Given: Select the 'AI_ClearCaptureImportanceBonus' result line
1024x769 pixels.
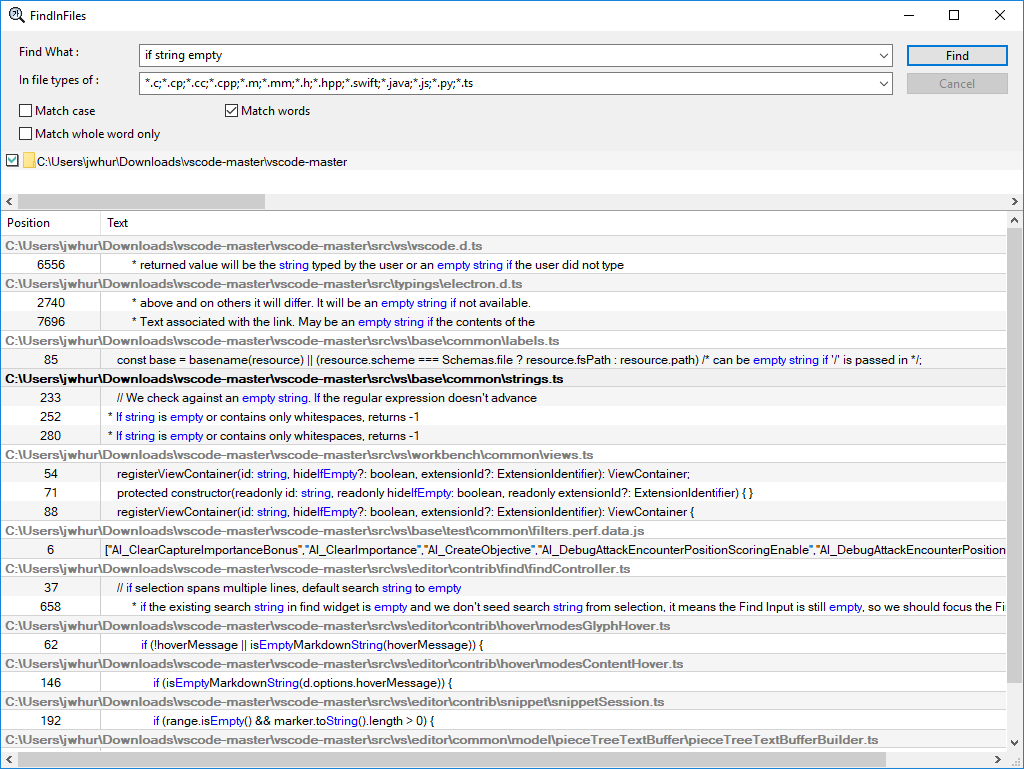Looking at the screenshot, I should tap(504, 550).
